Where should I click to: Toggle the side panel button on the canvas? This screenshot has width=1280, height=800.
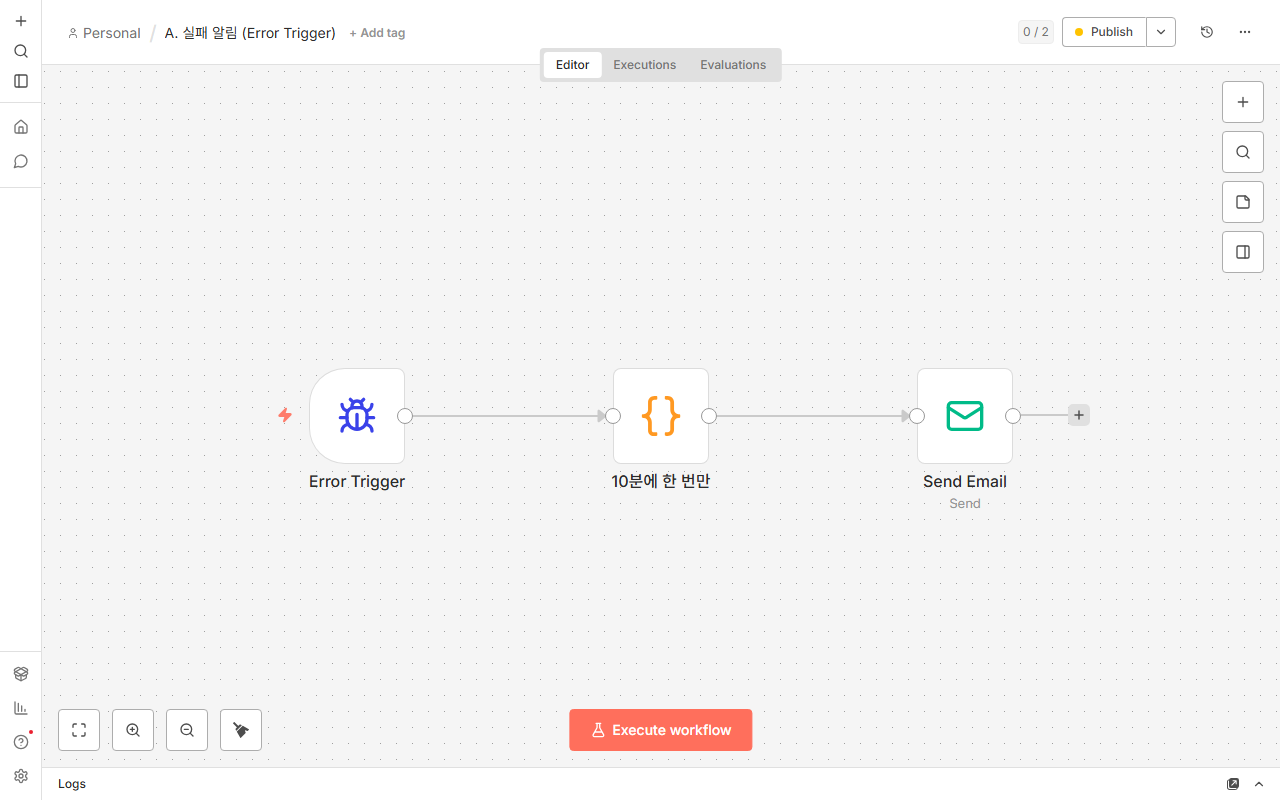coord(1243,252)
